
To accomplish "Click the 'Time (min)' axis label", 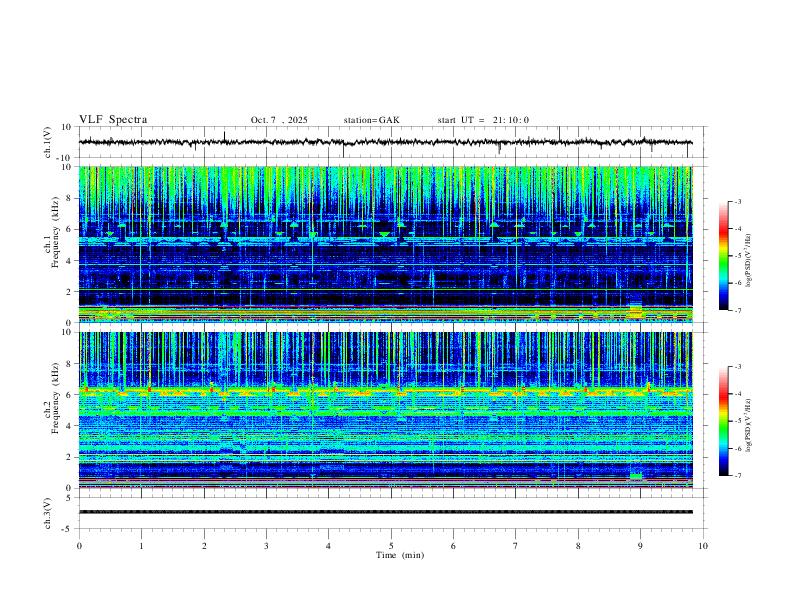I will point(400,555).
